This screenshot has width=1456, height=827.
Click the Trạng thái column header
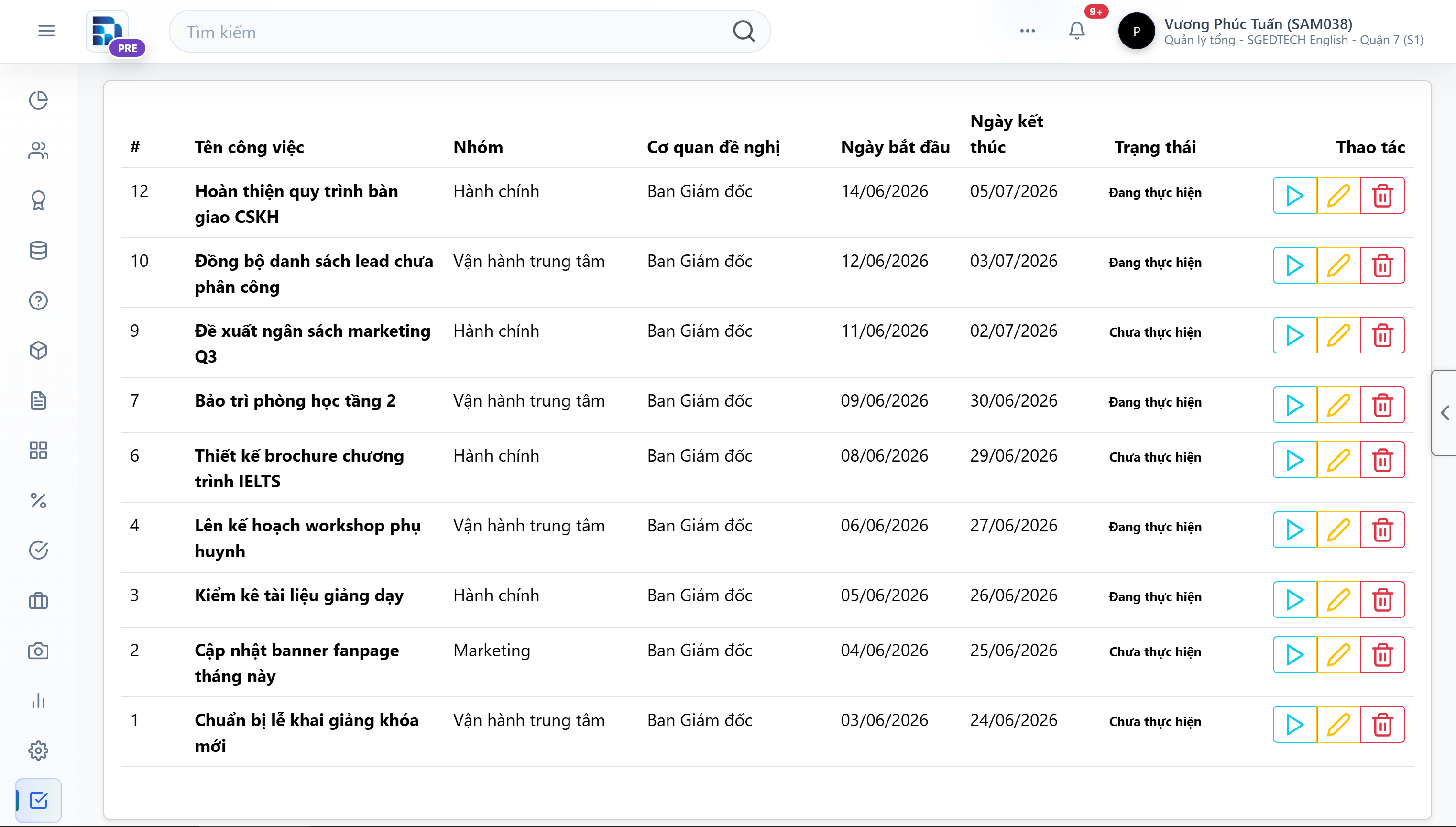1155,147
